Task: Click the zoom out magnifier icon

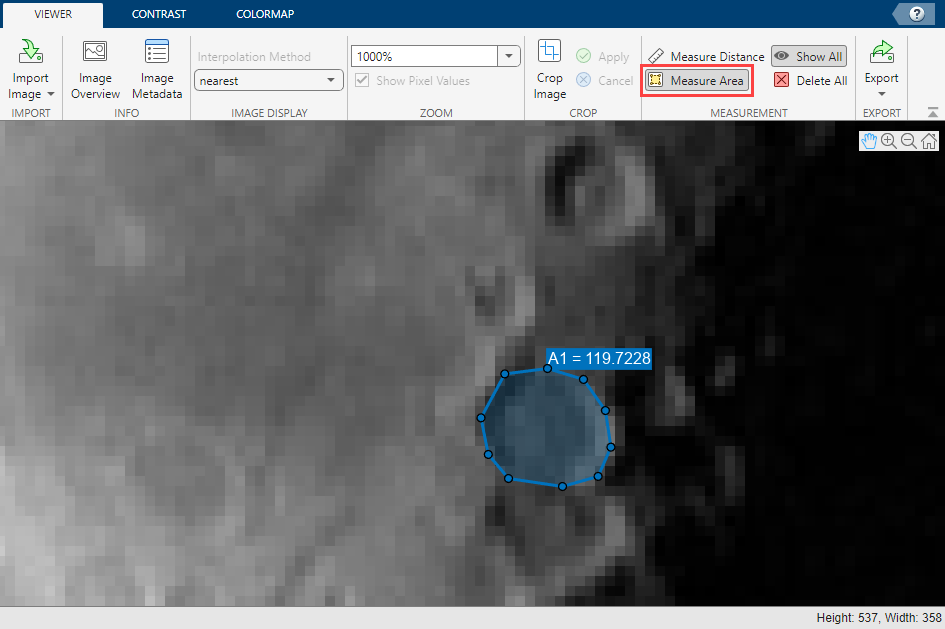Action: [908, 141]
